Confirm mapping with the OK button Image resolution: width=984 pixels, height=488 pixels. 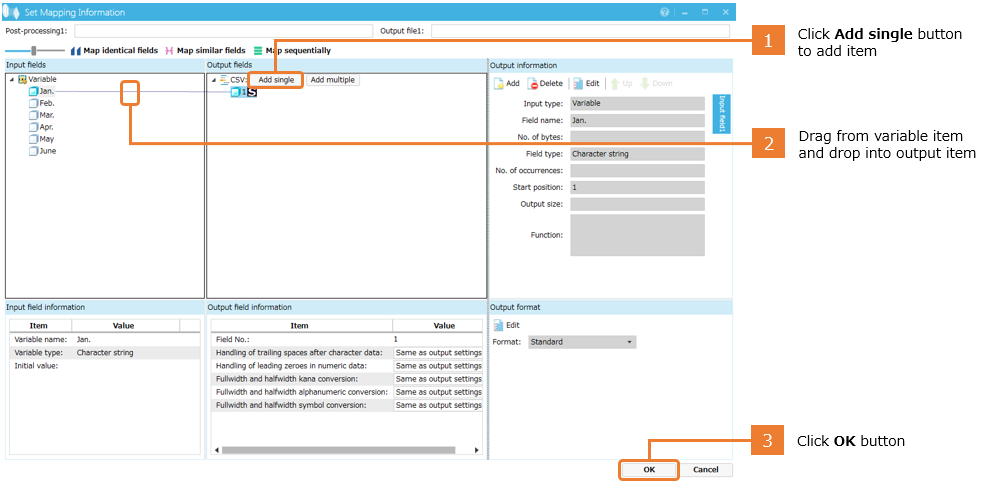tap(648, 469)
